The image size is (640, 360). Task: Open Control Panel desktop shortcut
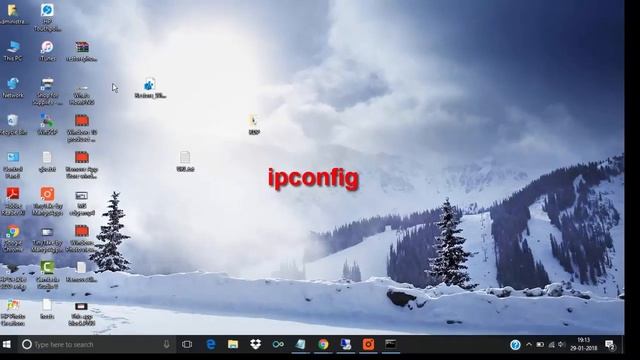pos(13,164)
